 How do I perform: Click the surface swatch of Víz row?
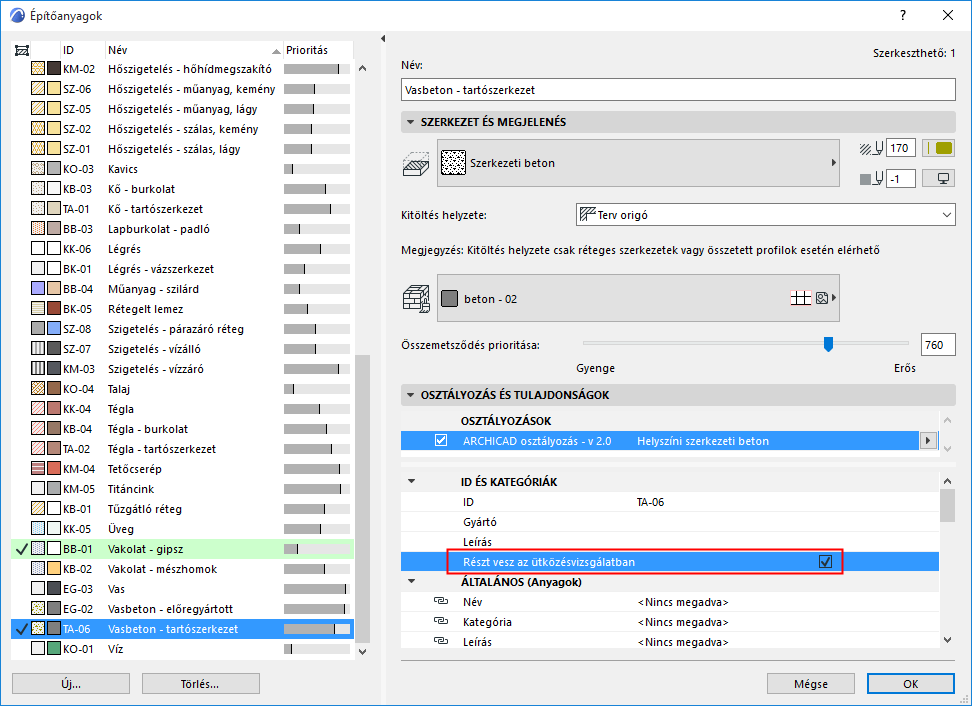tap(54, 648)
